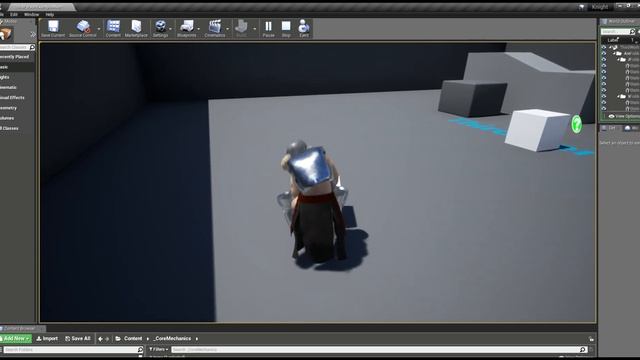Screen dimensions: 640x360
Task: Open the Filters dropdown
Action: tap(159, 350)
